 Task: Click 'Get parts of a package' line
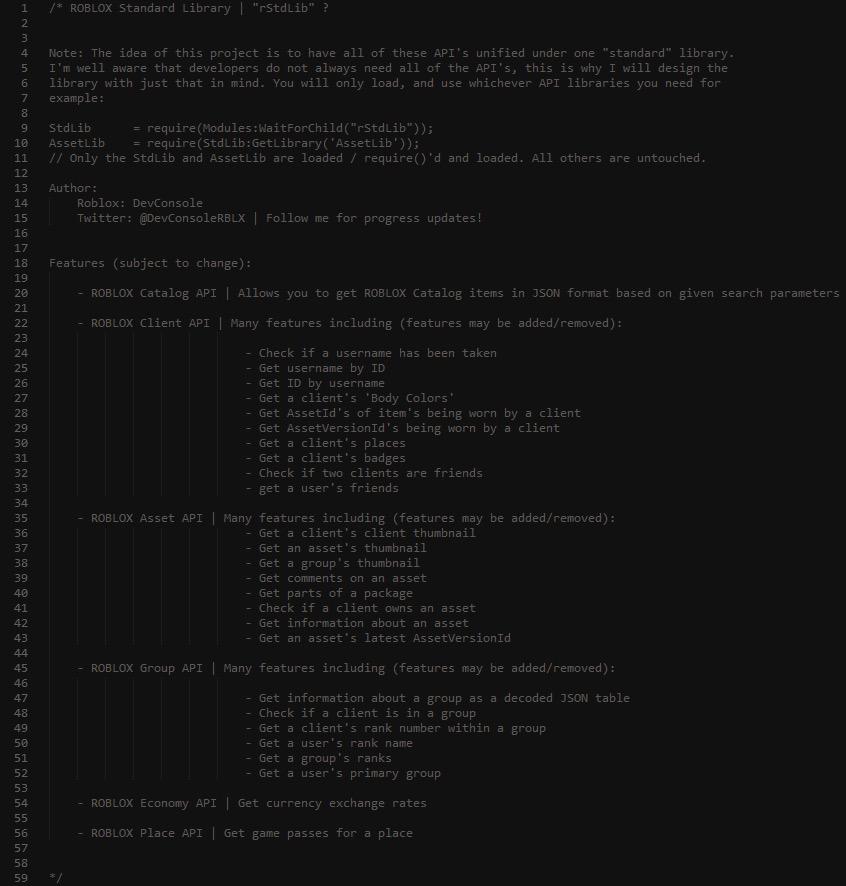[x=336, y=593]
